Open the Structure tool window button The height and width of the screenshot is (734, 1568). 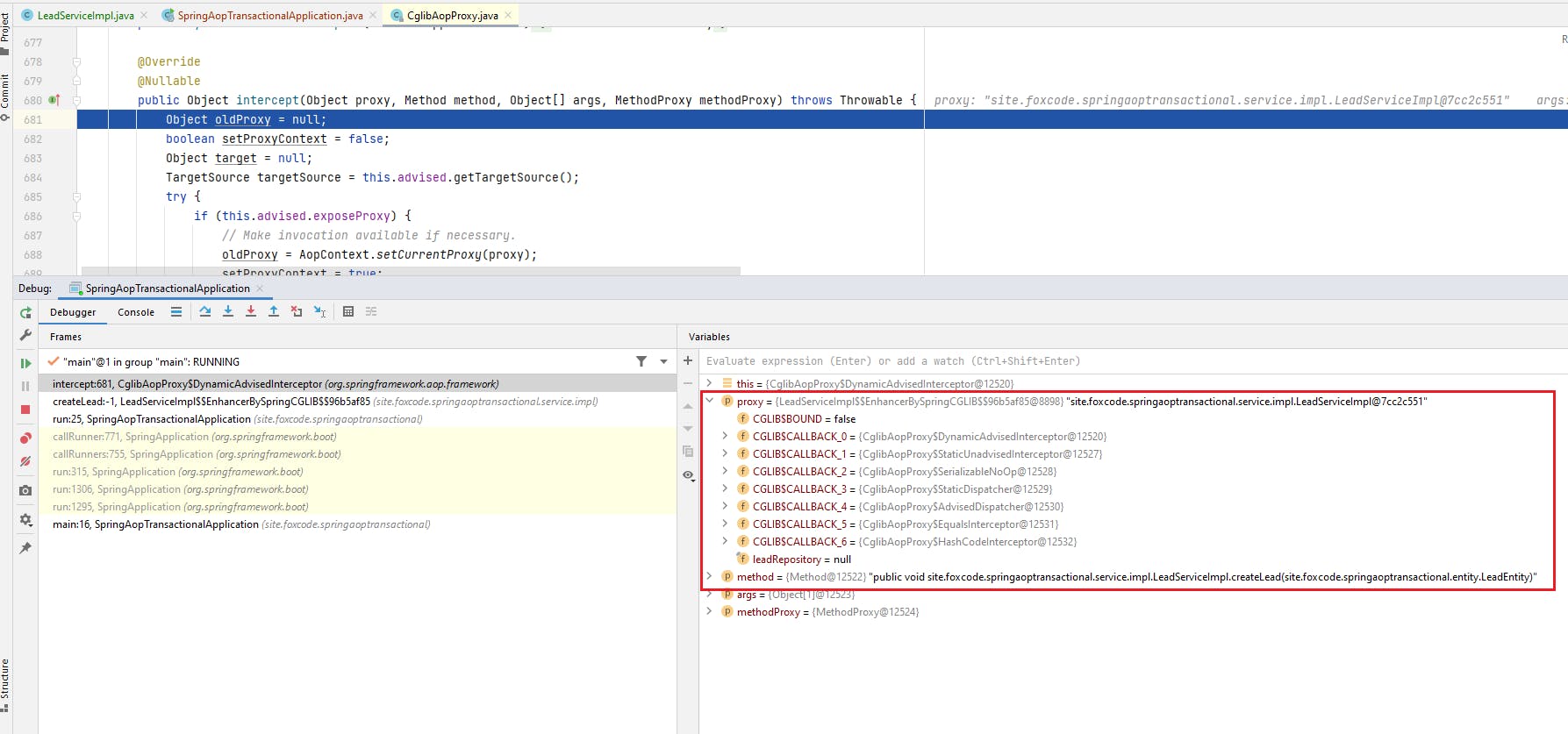(x=5, y=686)
